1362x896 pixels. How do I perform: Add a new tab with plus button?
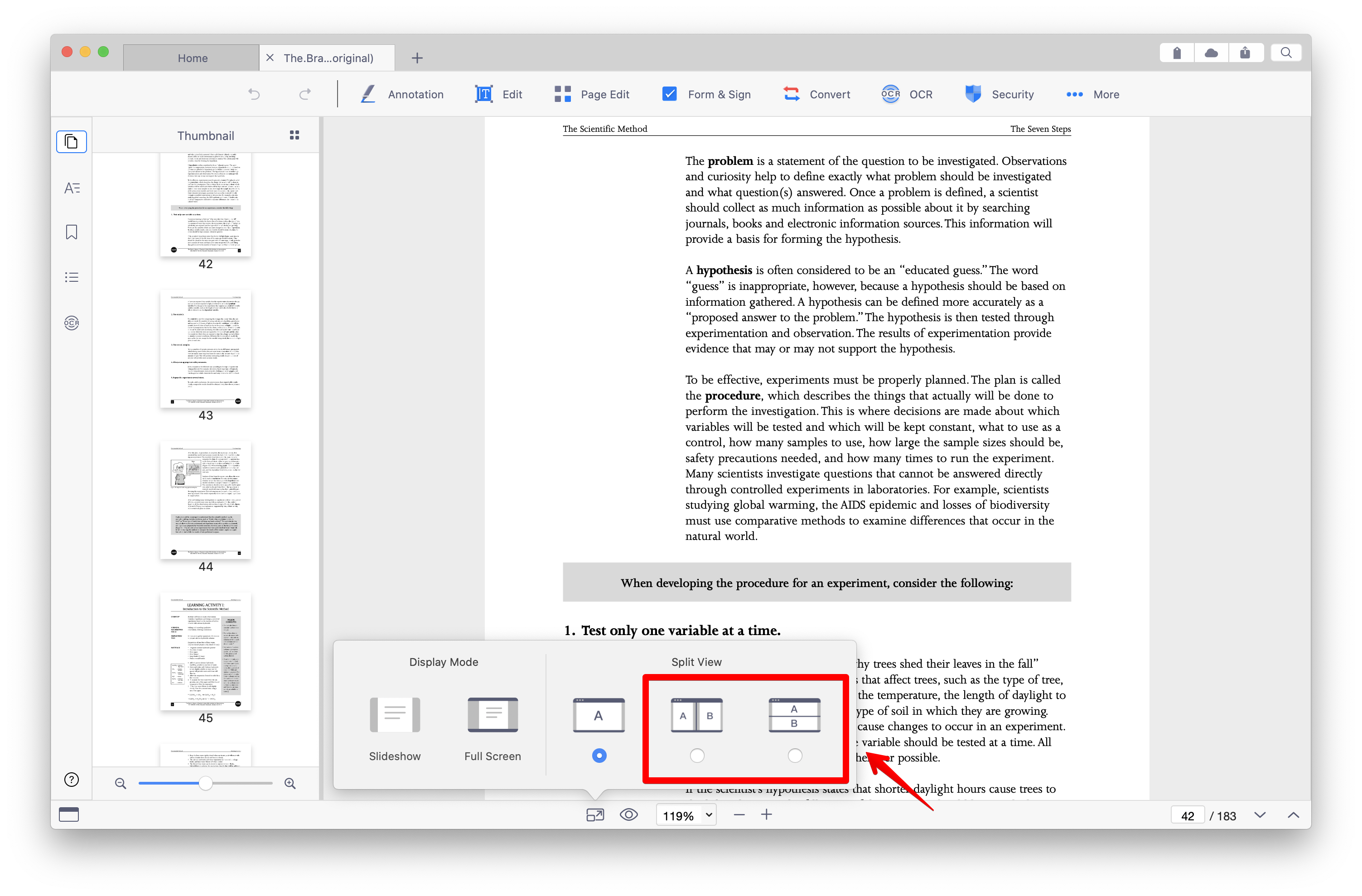tap(417, 58)
